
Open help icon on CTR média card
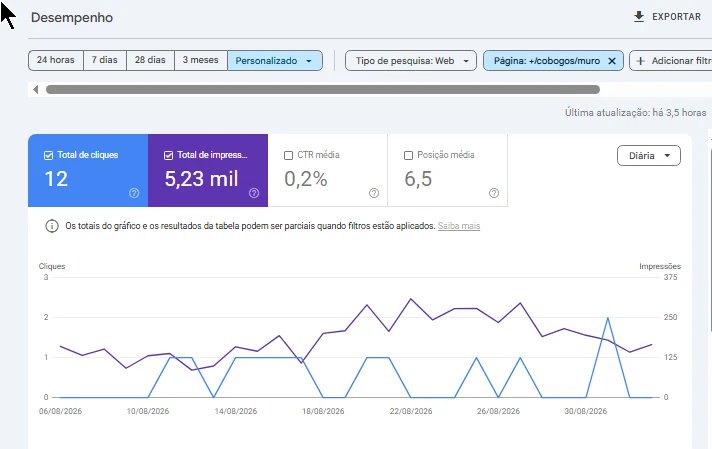(374, 193)
